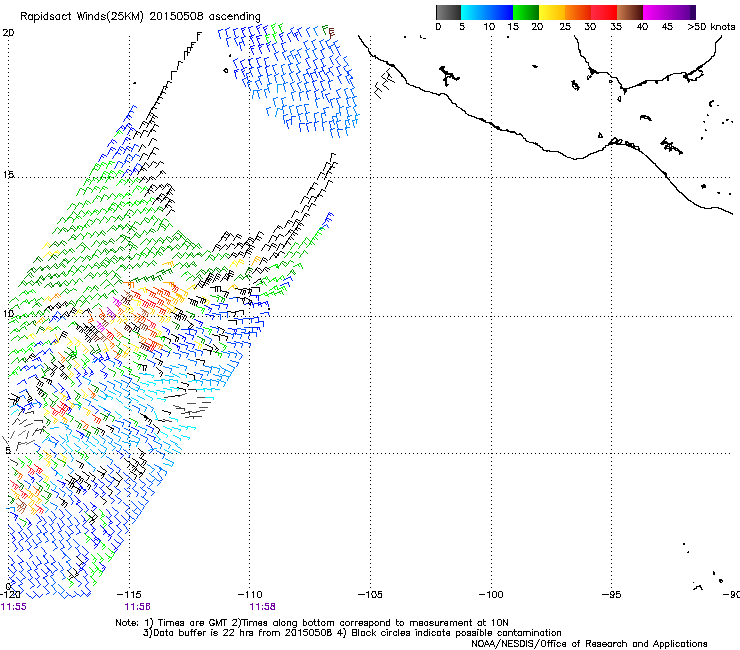The height and width of the screenshot is (650, 740).
Task: Click the '10' latitude axis label
Action: pos(8,313)
